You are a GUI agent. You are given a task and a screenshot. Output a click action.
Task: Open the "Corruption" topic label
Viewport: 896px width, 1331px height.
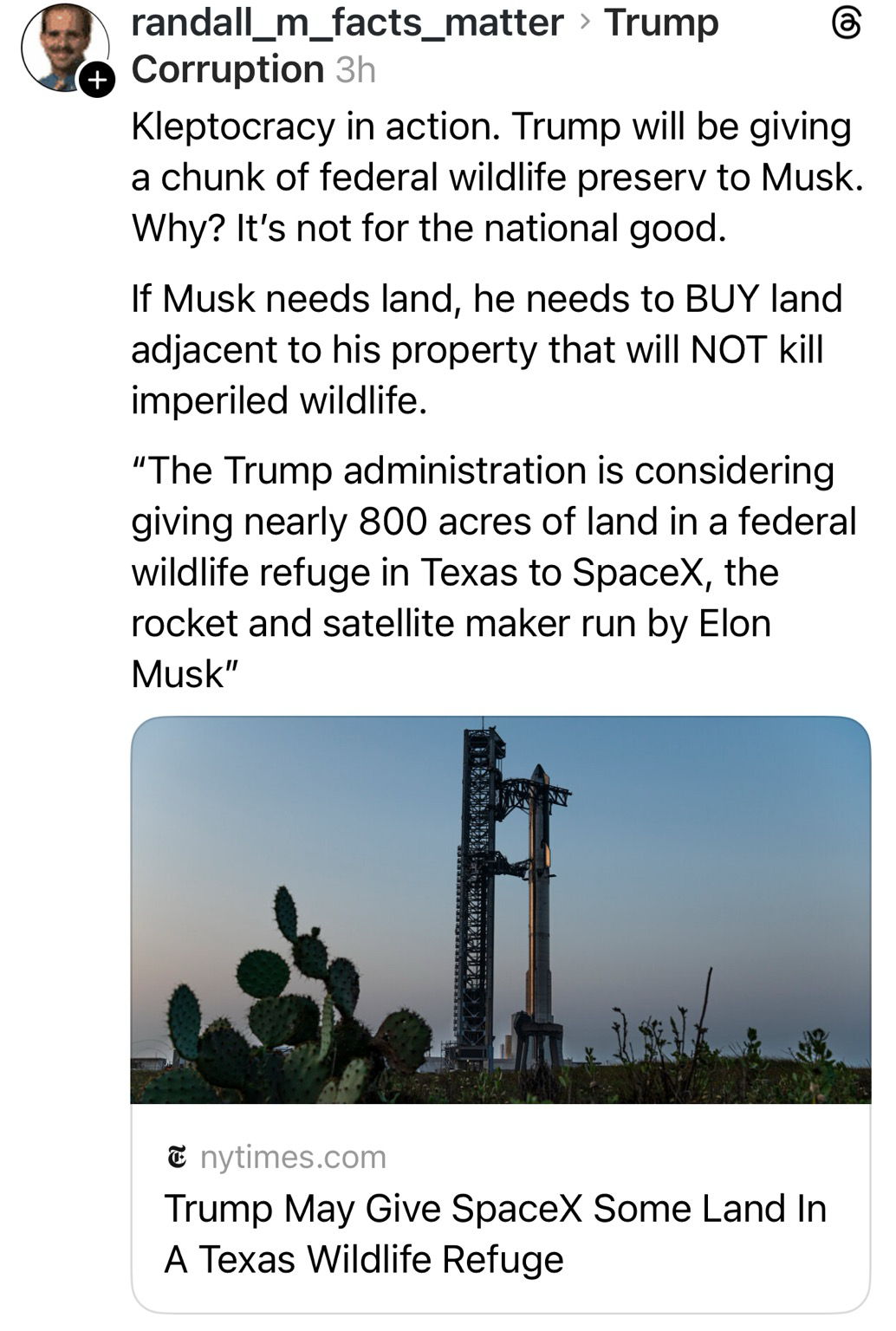228,69
